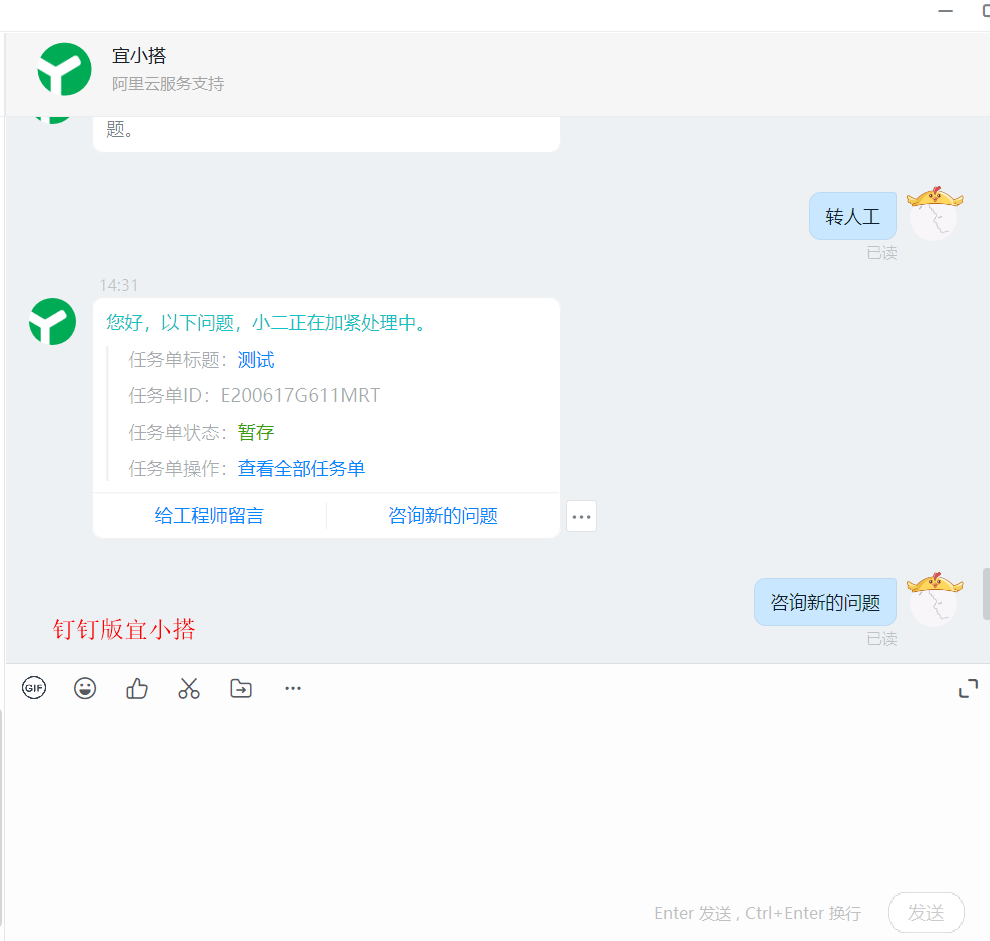Click the task ID E200617G611MRT

301,395
